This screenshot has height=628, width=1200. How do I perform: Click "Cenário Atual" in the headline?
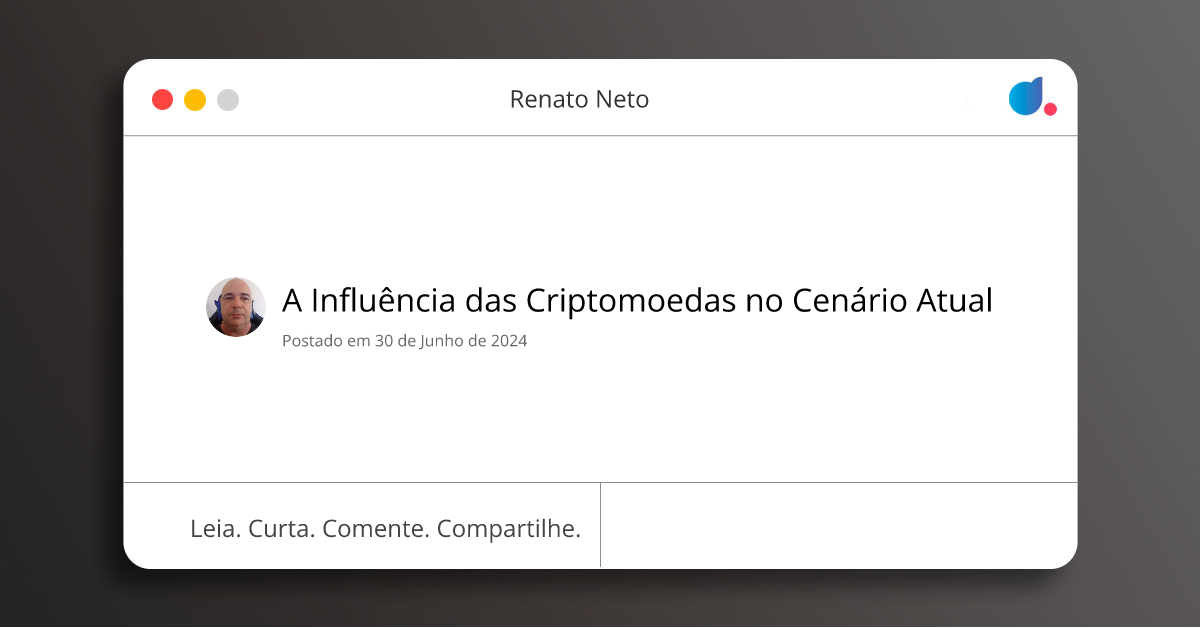click(892, 300)
